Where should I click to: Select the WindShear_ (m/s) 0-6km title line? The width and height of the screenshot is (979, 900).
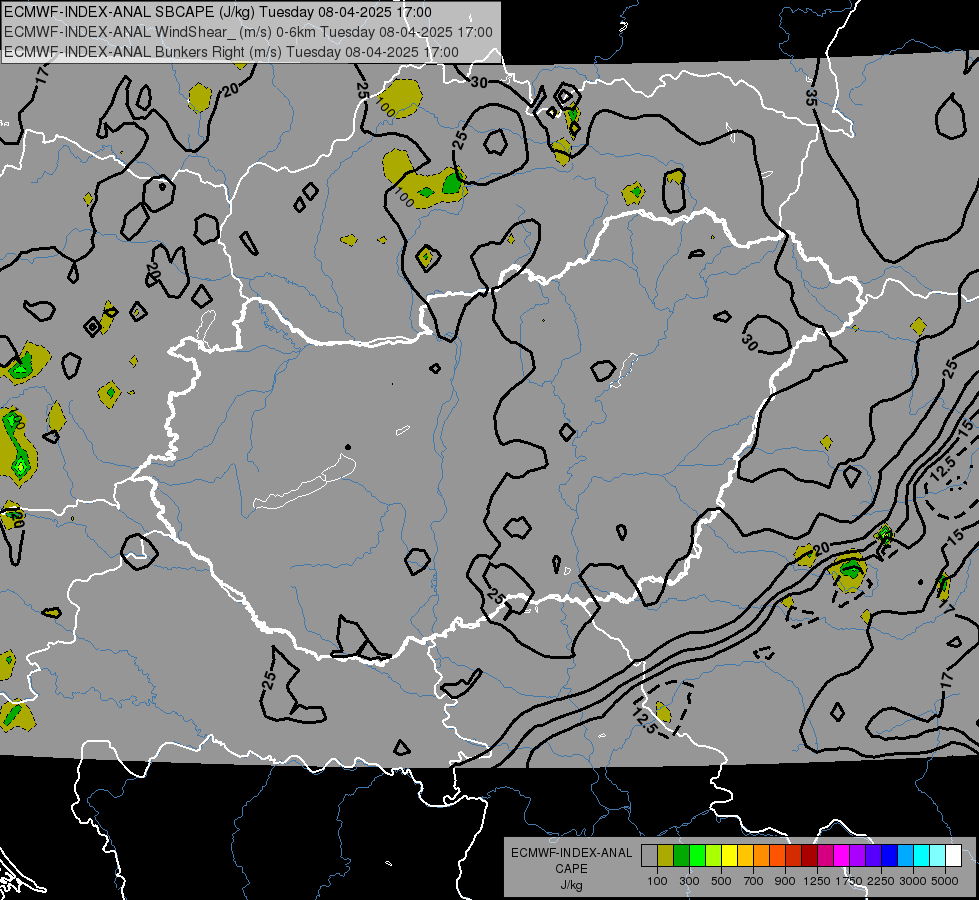248,32
